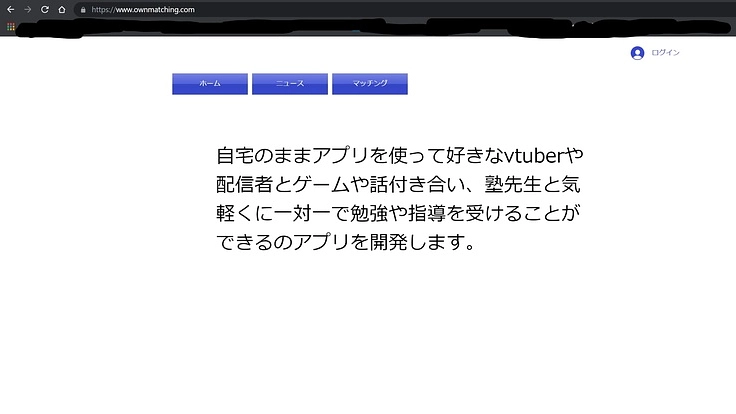Viewport: 736px width, 414px height.
Task: Click the user avatar icon beside ログイン
Action: tap(637, 53)
